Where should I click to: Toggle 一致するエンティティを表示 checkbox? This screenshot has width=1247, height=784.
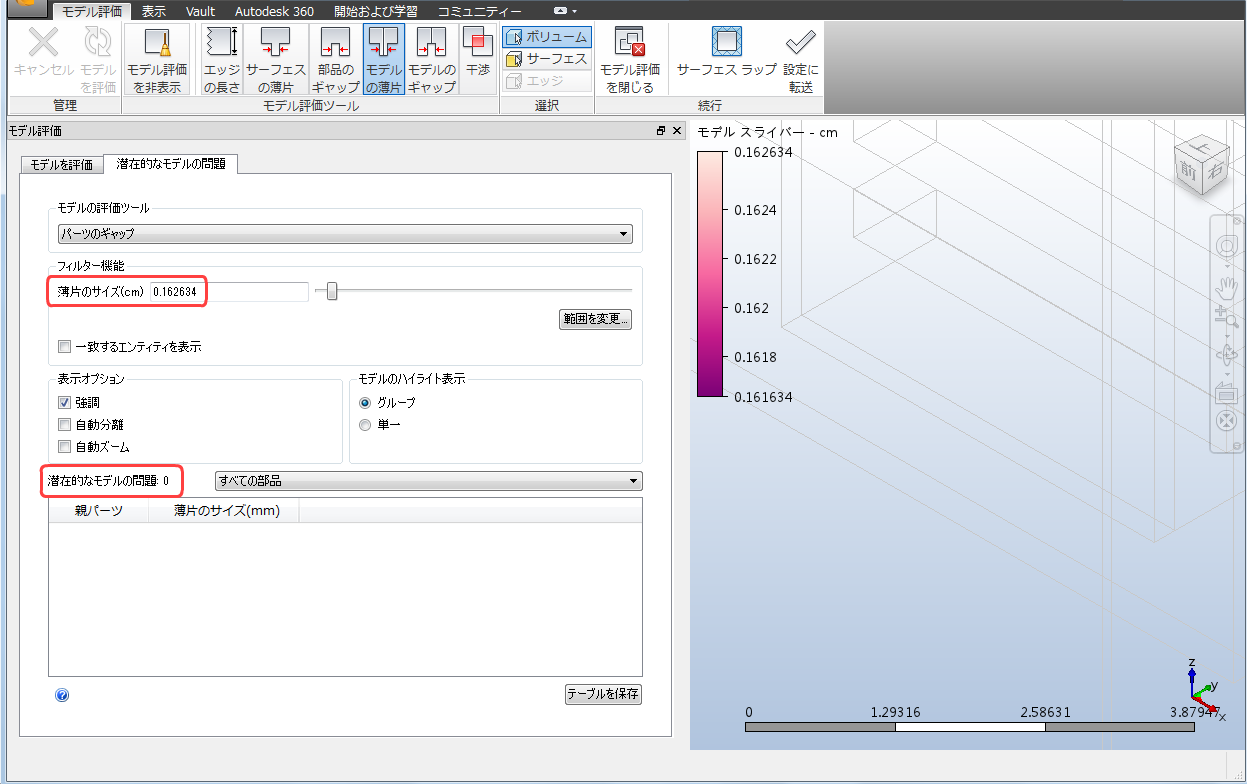click(x=64, y=347)
